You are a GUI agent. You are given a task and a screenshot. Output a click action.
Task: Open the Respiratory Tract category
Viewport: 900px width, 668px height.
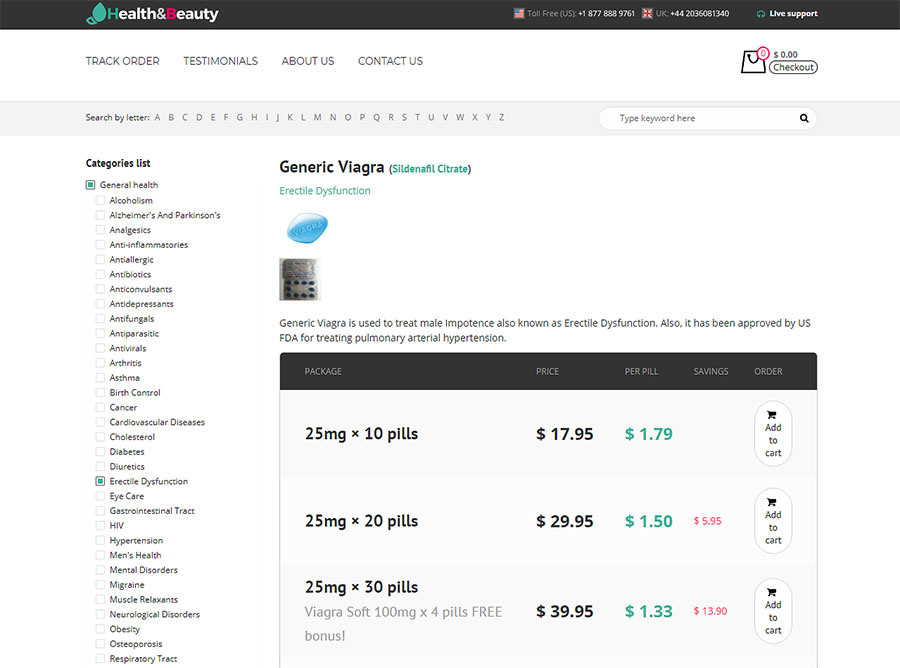(143, 659)
